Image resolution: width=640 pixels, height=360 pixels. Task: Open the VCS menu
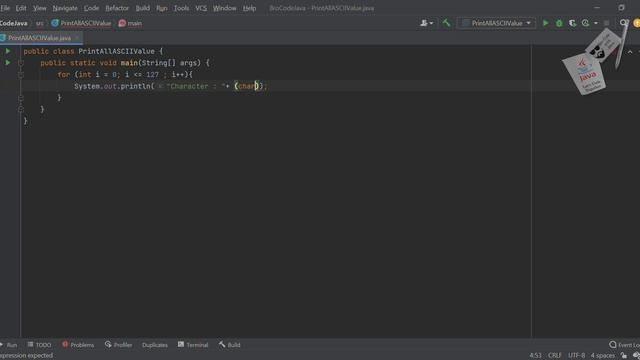point(201,8)
